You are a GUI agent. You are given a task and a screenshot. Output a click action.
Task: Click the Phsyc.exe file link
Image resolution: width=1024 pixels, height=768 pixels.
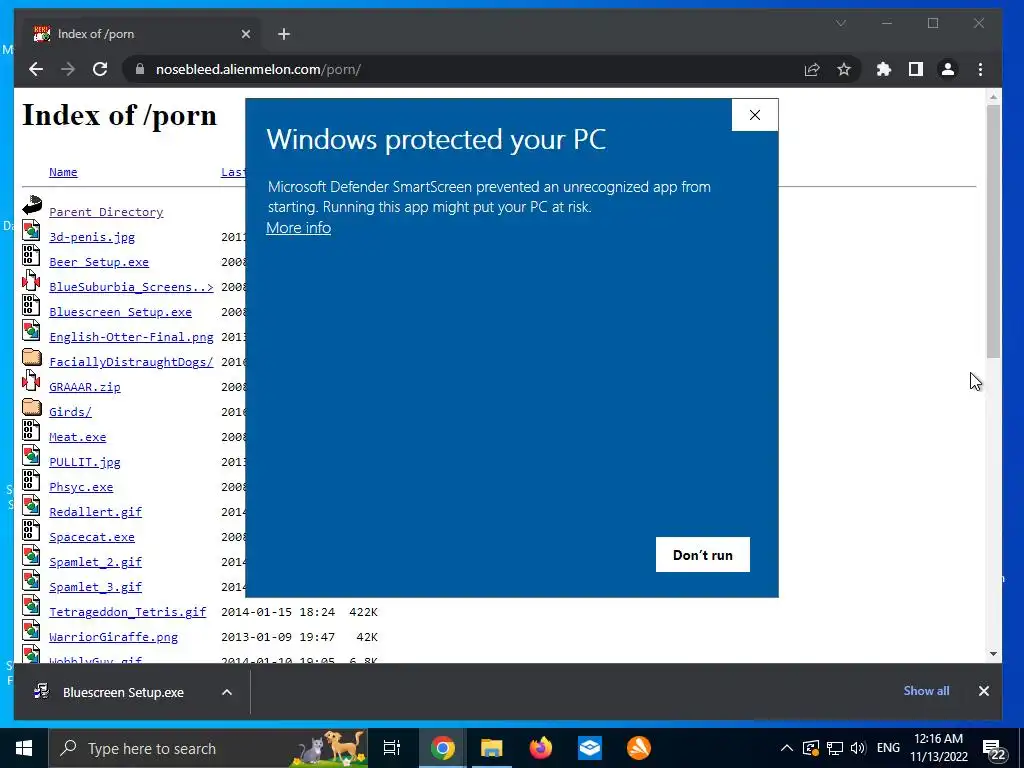pyautogui.click(x=81, y=487)
